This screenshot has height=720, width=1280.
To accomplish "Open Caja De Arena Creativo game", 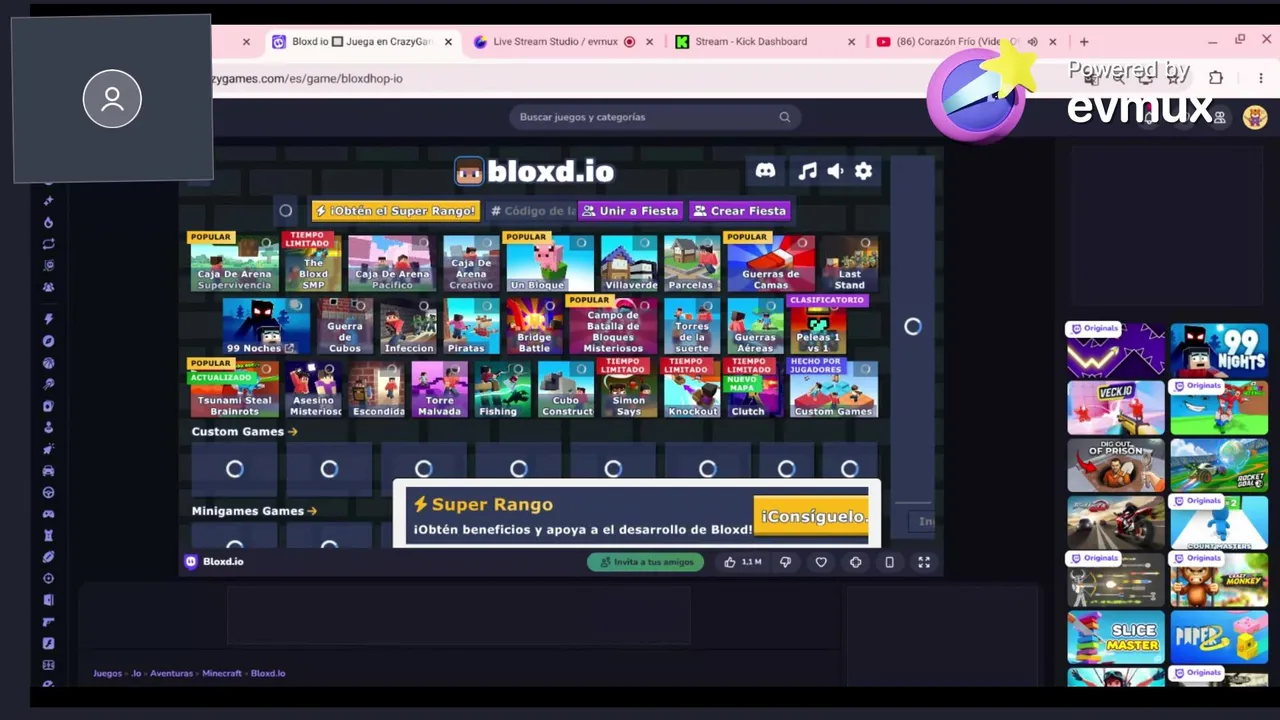I will click(x=471, y=263).
